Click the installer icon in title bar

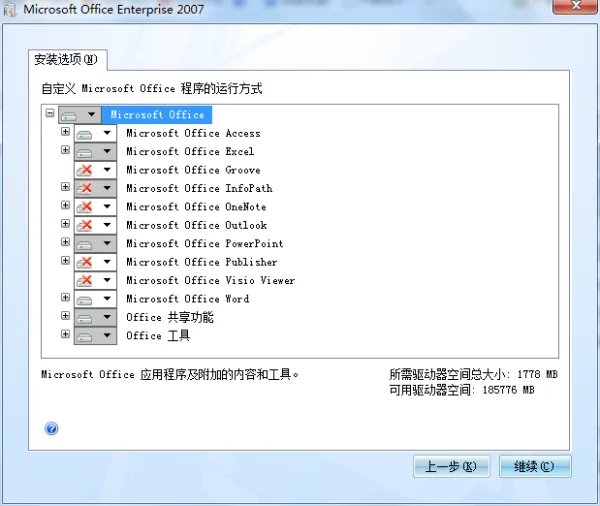point(10,10)
